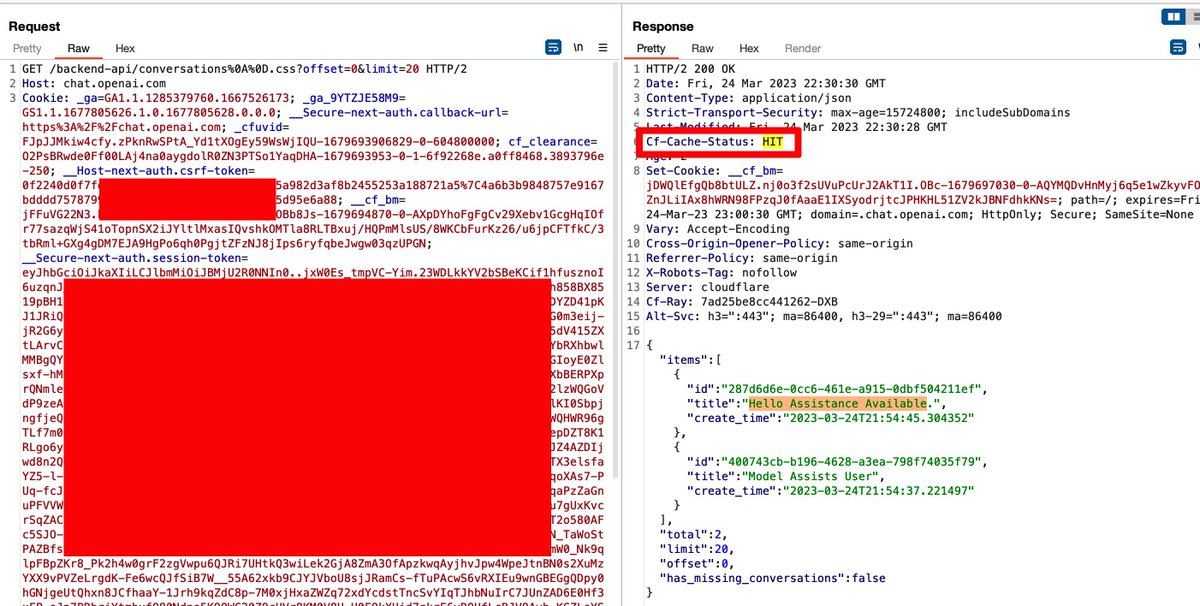1200x606 pixels.
Task: Open the Response Render tab
Action: (x=802, y=48)
